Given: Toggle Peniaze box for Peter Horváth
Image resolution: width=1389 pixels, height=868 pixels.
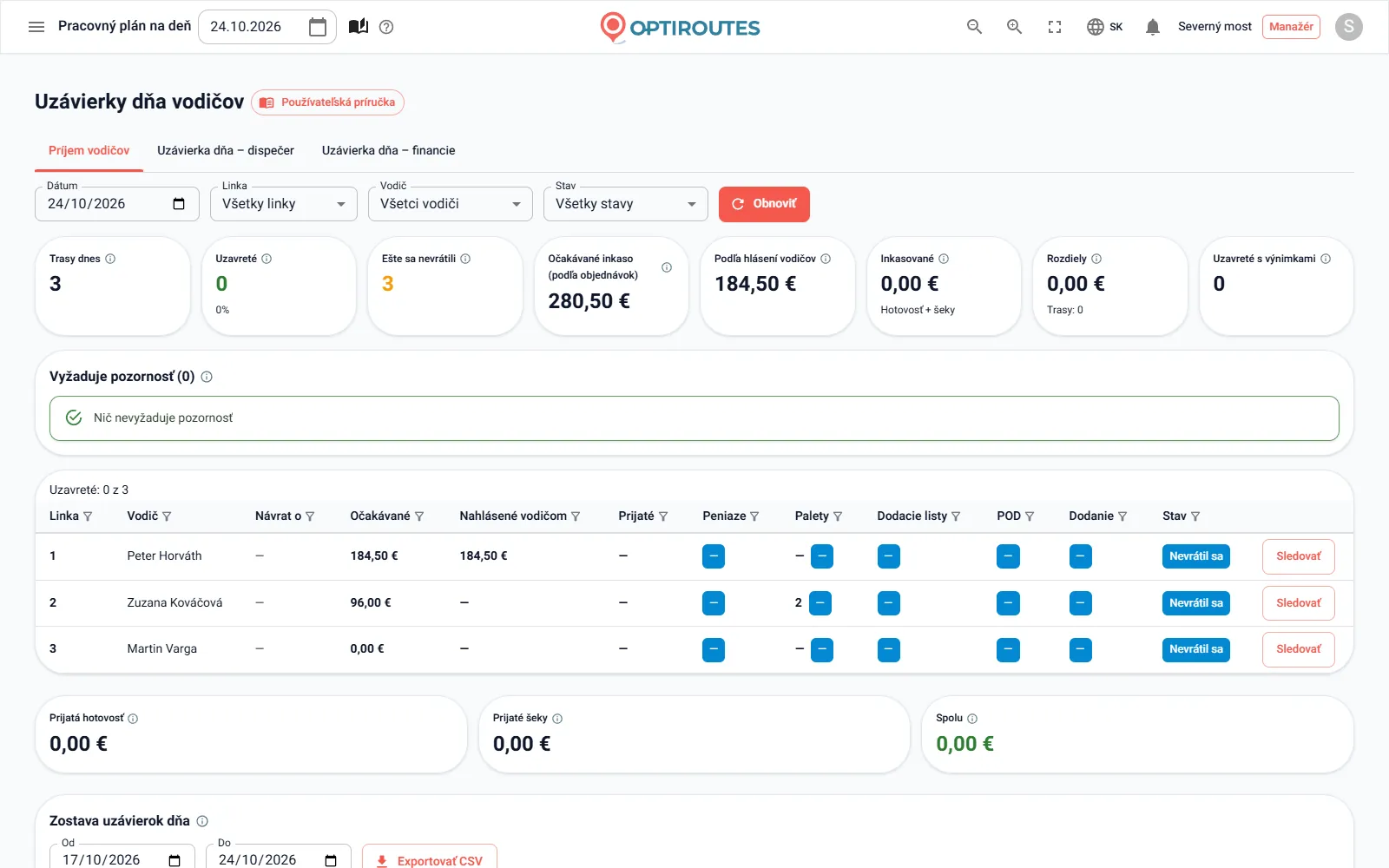Looking at the screenshot, I should [x=714, y=556].
